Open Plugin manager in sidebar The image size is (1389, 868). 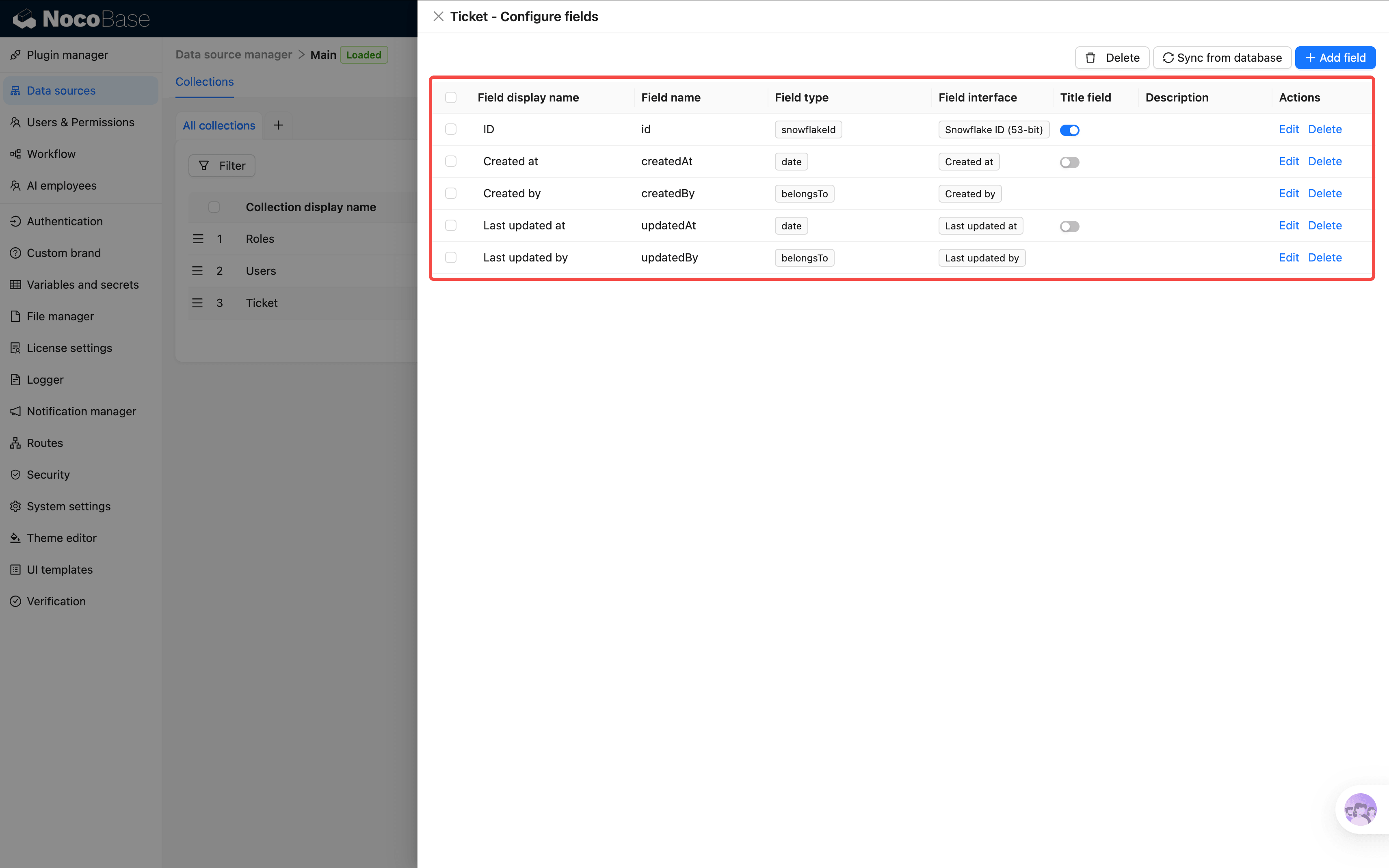(67, 55)
